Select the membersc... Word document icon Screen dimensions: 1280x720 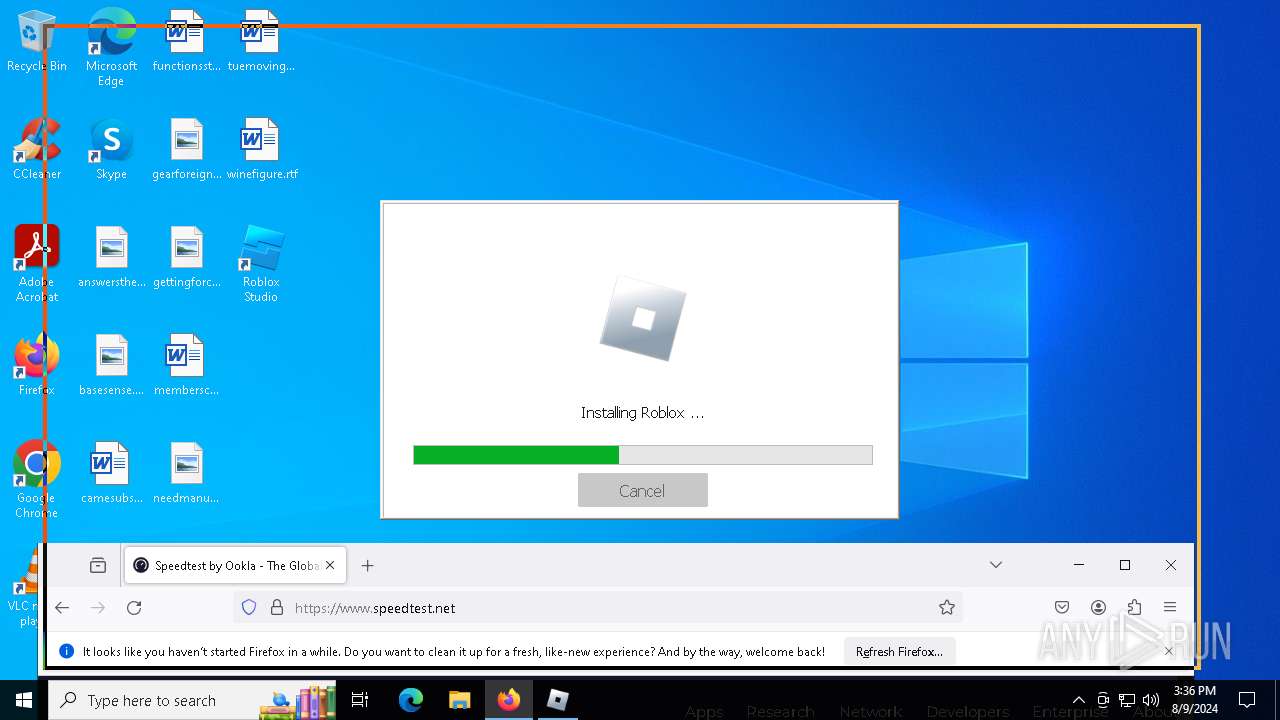(x=186, y=365)
